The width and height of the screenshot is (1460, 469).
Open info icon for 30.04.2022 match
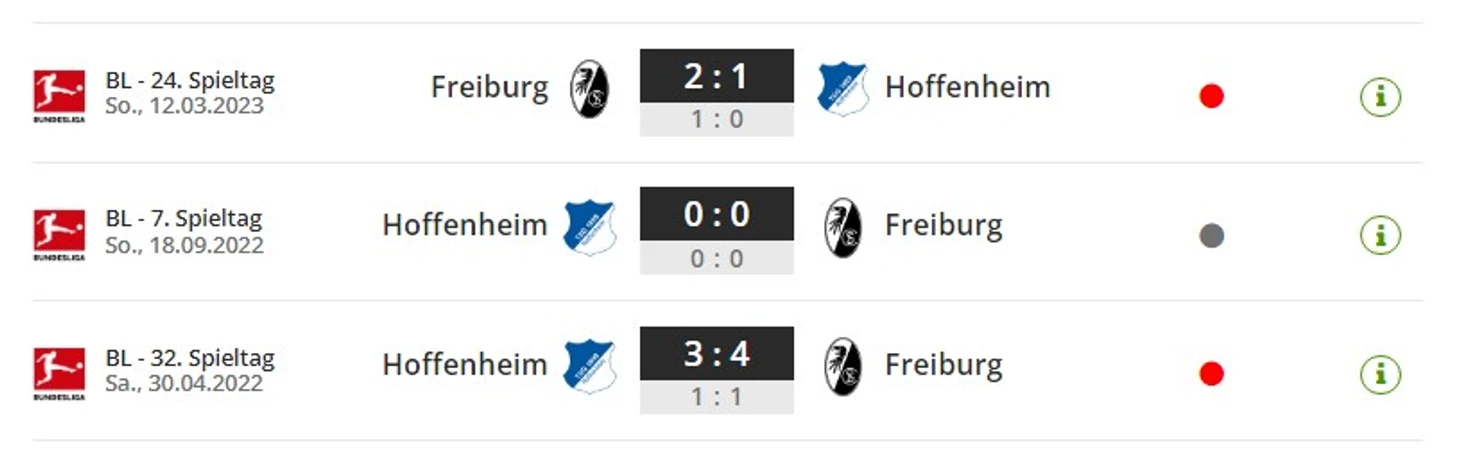pos(1380,374)
